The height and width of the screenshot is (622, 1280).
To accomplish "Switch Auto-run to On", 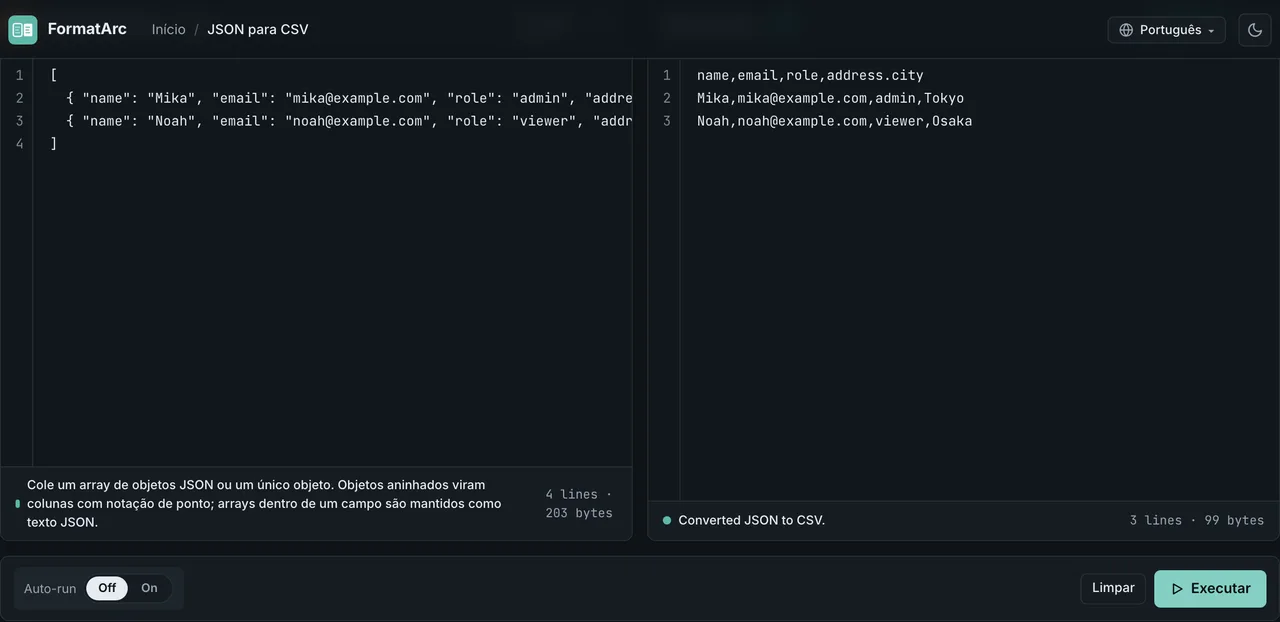I will [x=149, y=588].
